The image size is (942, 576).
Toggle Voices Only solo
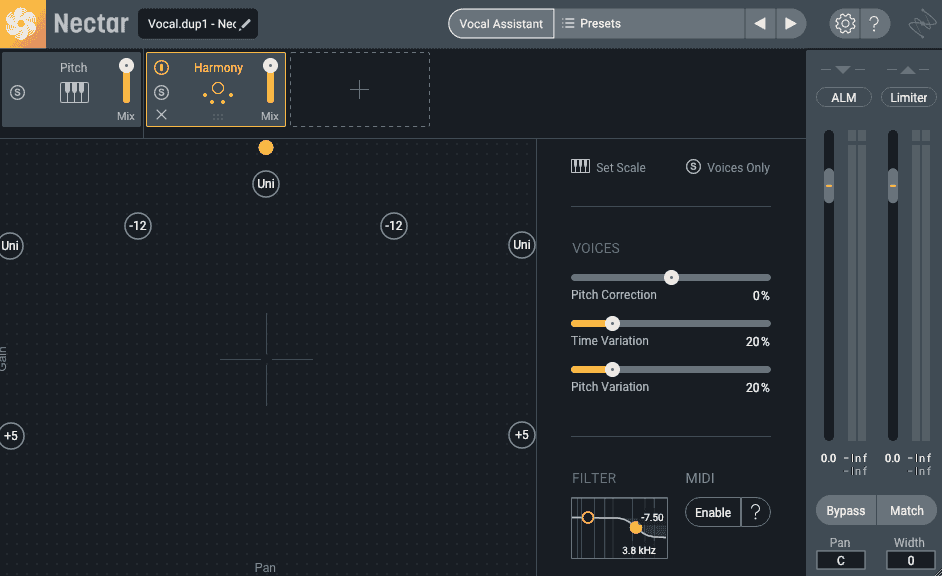(x=693, y=167)
